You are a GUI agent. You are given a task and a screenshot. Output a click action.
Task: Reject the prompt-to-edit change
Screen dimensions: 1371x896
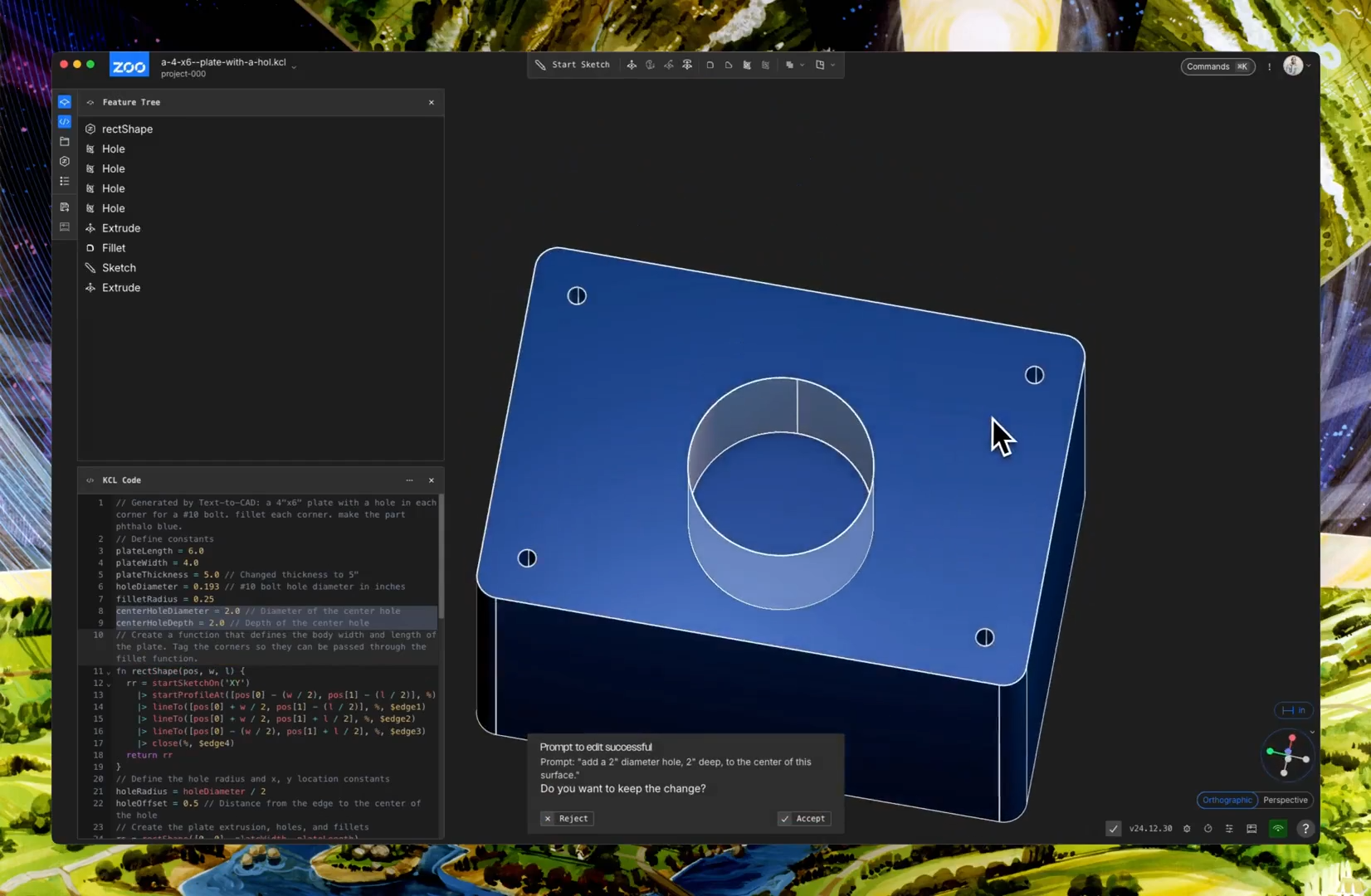tap(566, 818)
